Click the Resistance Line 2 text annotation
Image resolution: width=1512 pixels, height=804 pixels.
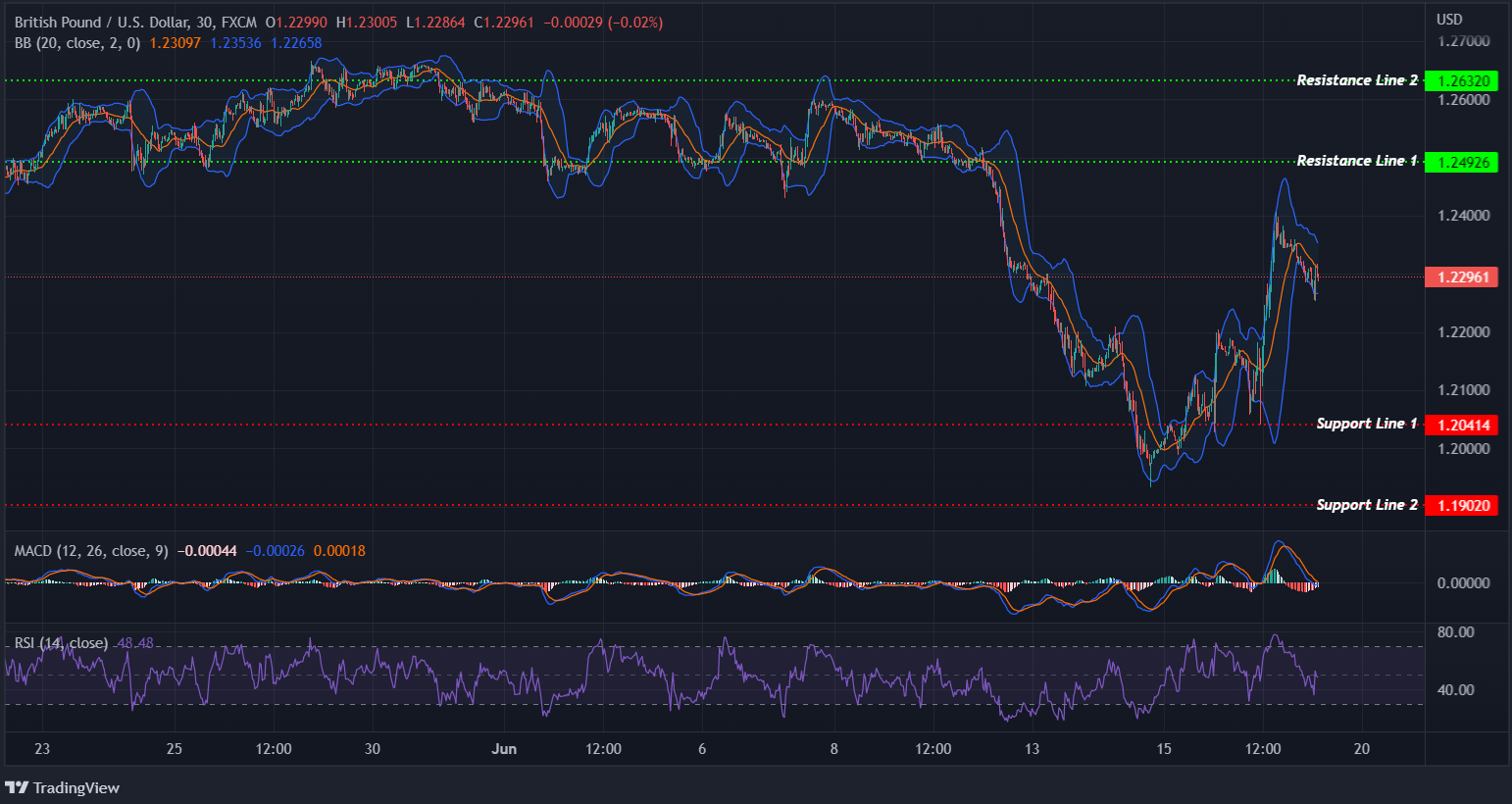[1356, 80]
